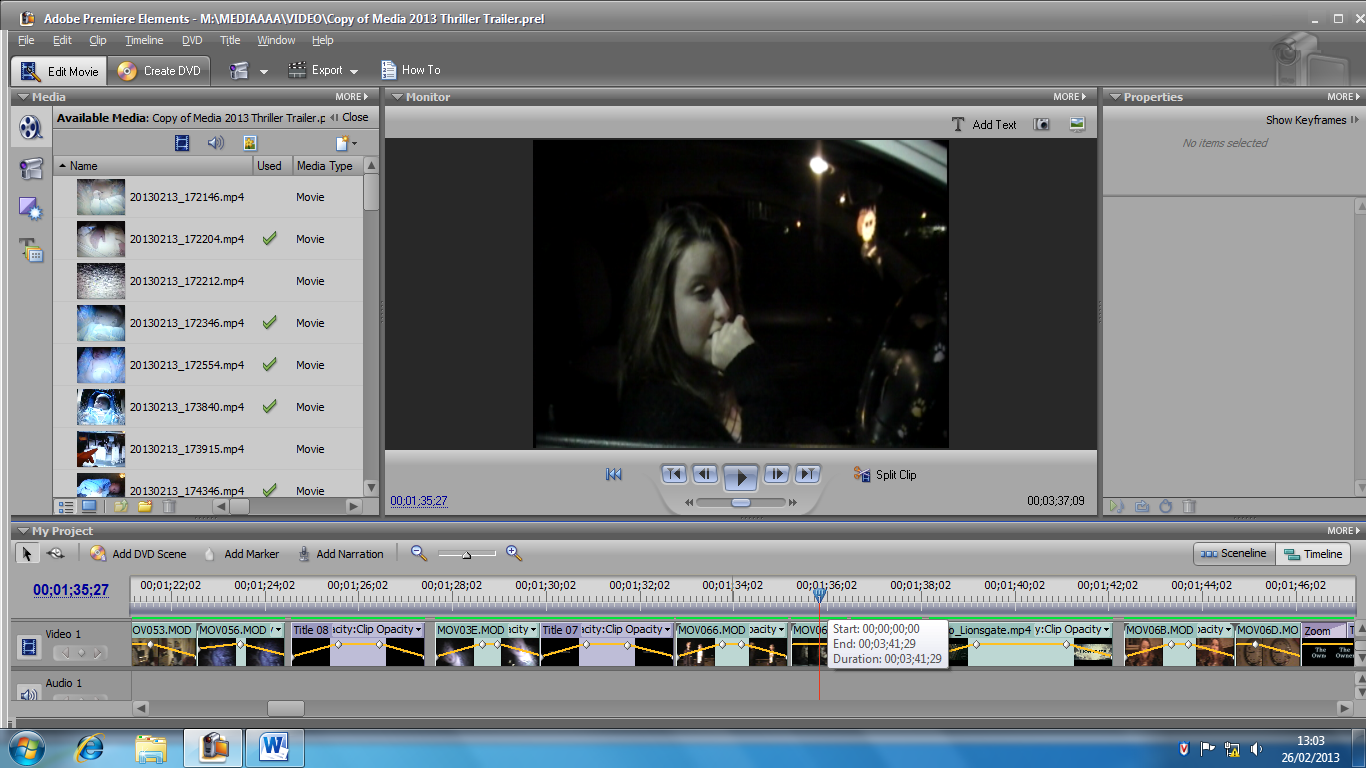Collapse the Properties panel using its triangle
The height and width of the screenshot is (768, 1366).
1113,97
